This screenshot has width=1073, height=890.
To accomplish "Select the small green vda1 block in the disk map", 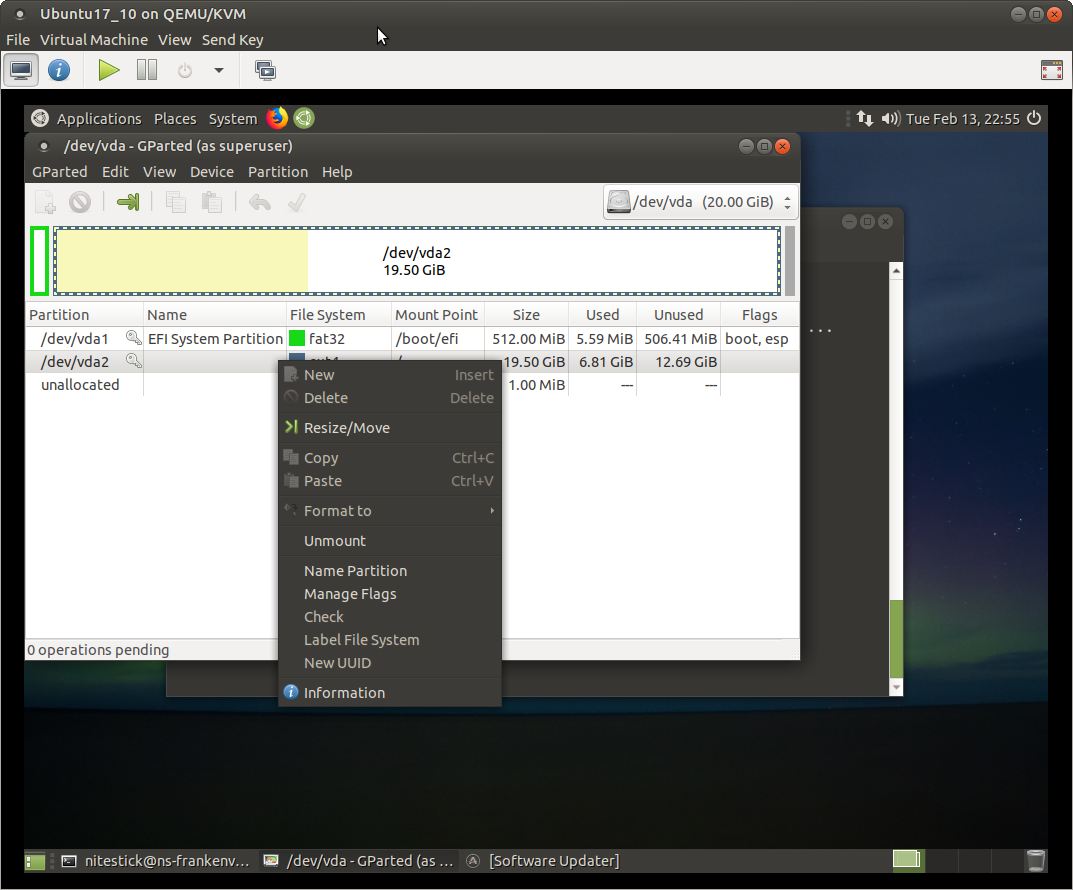I will [40, 261].
